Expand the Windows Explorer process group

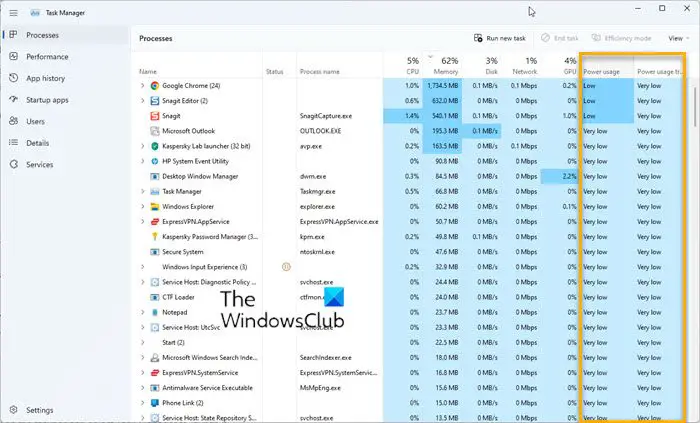(x=142, y=207)
